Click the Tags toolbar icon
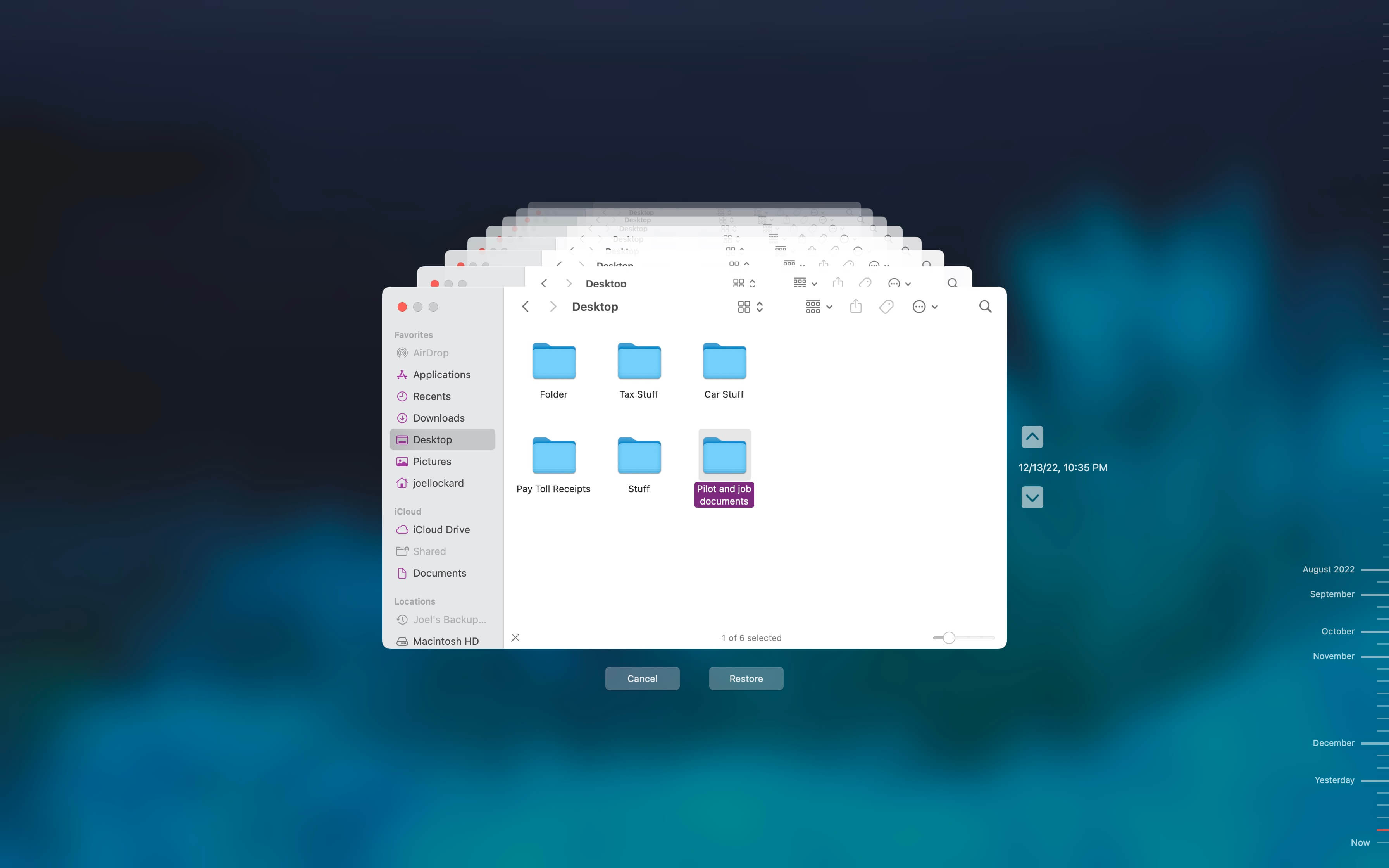Viewport: 1389px width, 868px height. pos(886,307)
